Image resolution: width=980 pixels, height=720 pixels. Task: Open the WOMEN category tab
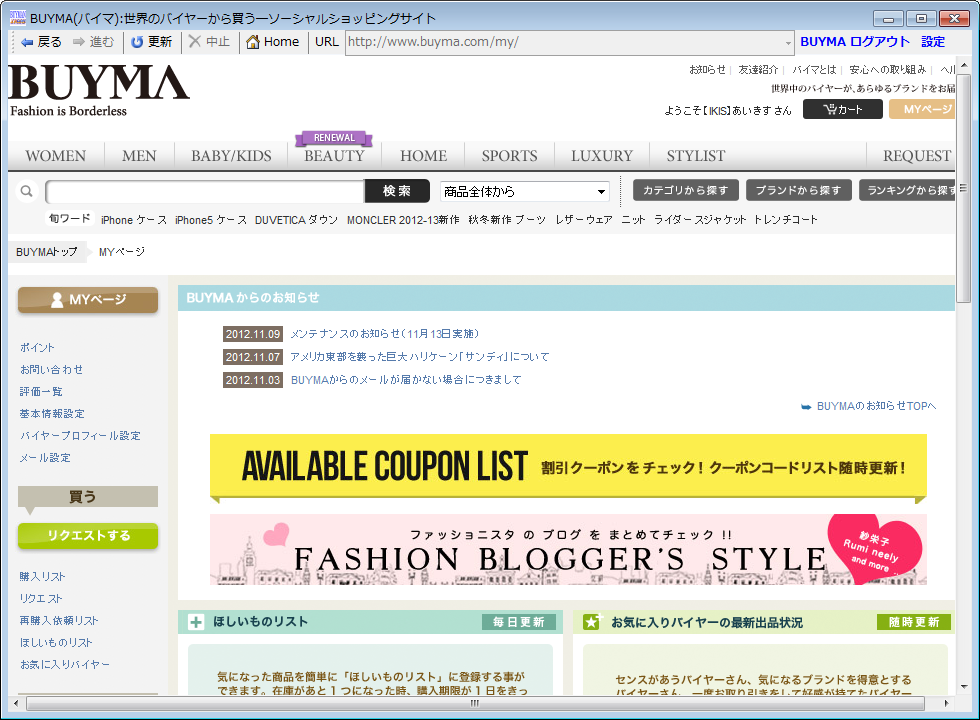click(56, 156)
